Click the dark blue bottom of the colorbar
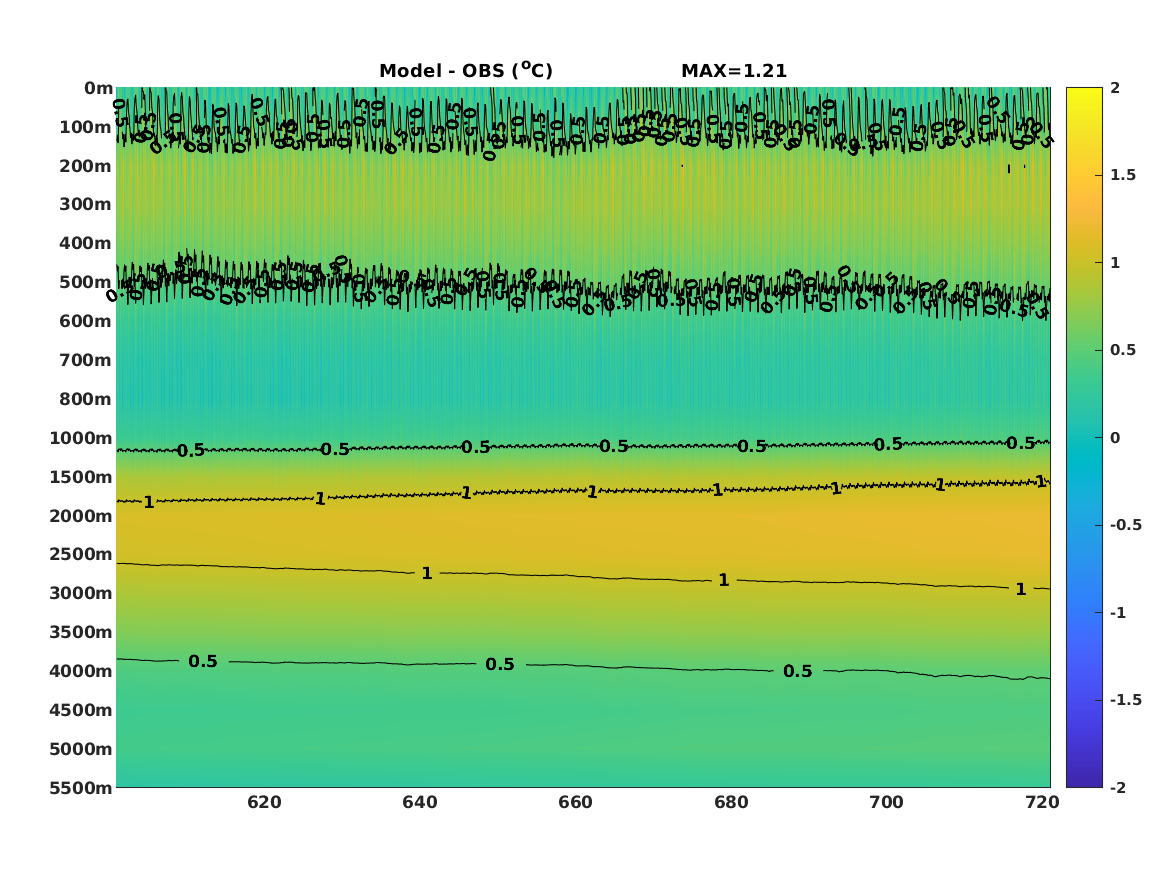This screenshot has height=875, width=1167. pos(1084,781)
